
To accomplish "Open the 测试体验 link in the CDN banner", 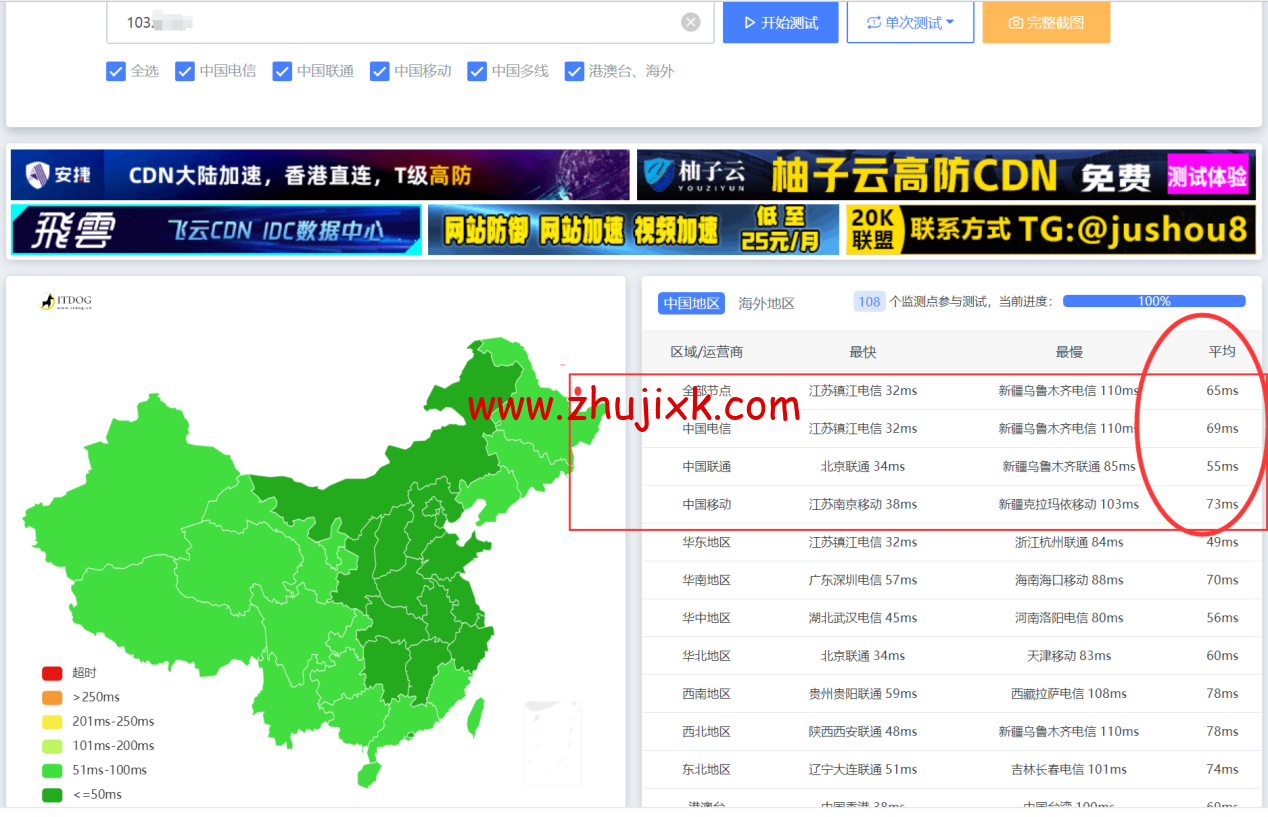I will coord(1207,174).
